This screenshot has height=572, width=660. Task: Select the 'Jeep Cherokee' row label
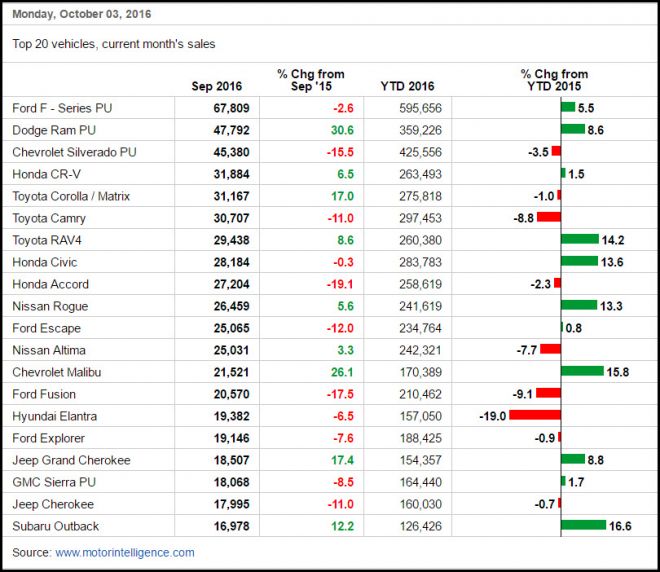tap(53, 504)
